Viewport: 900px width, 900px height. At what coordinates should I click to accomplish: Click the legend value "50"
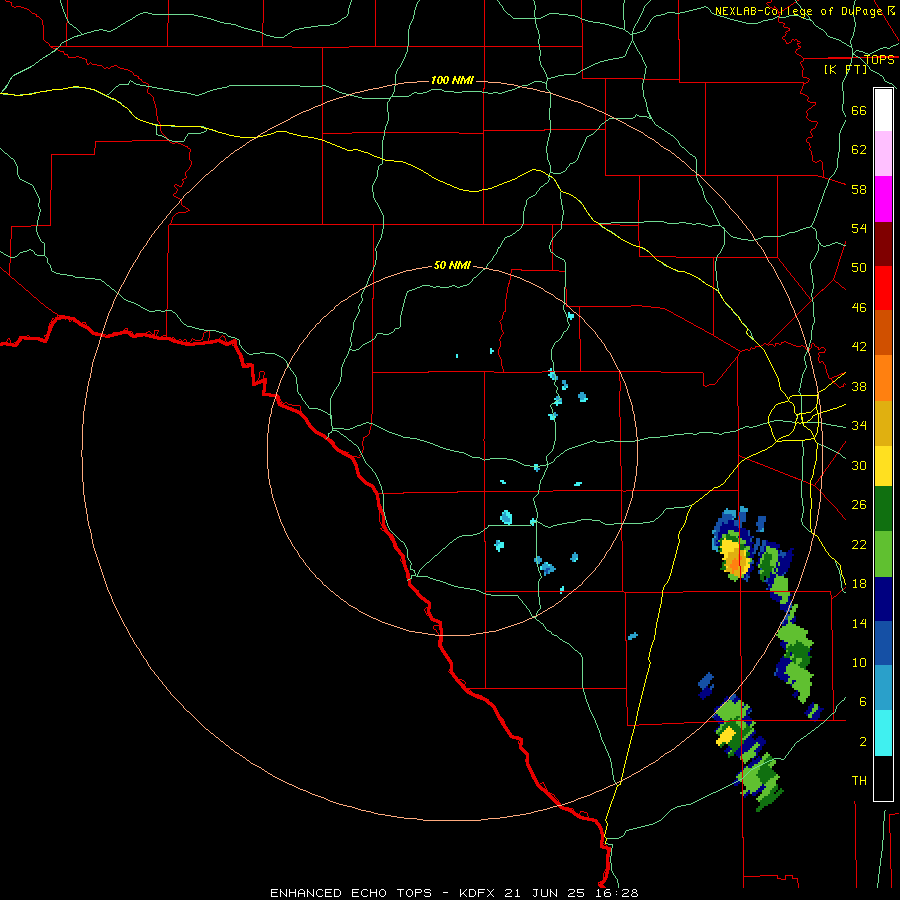click(x=859, y=268)
